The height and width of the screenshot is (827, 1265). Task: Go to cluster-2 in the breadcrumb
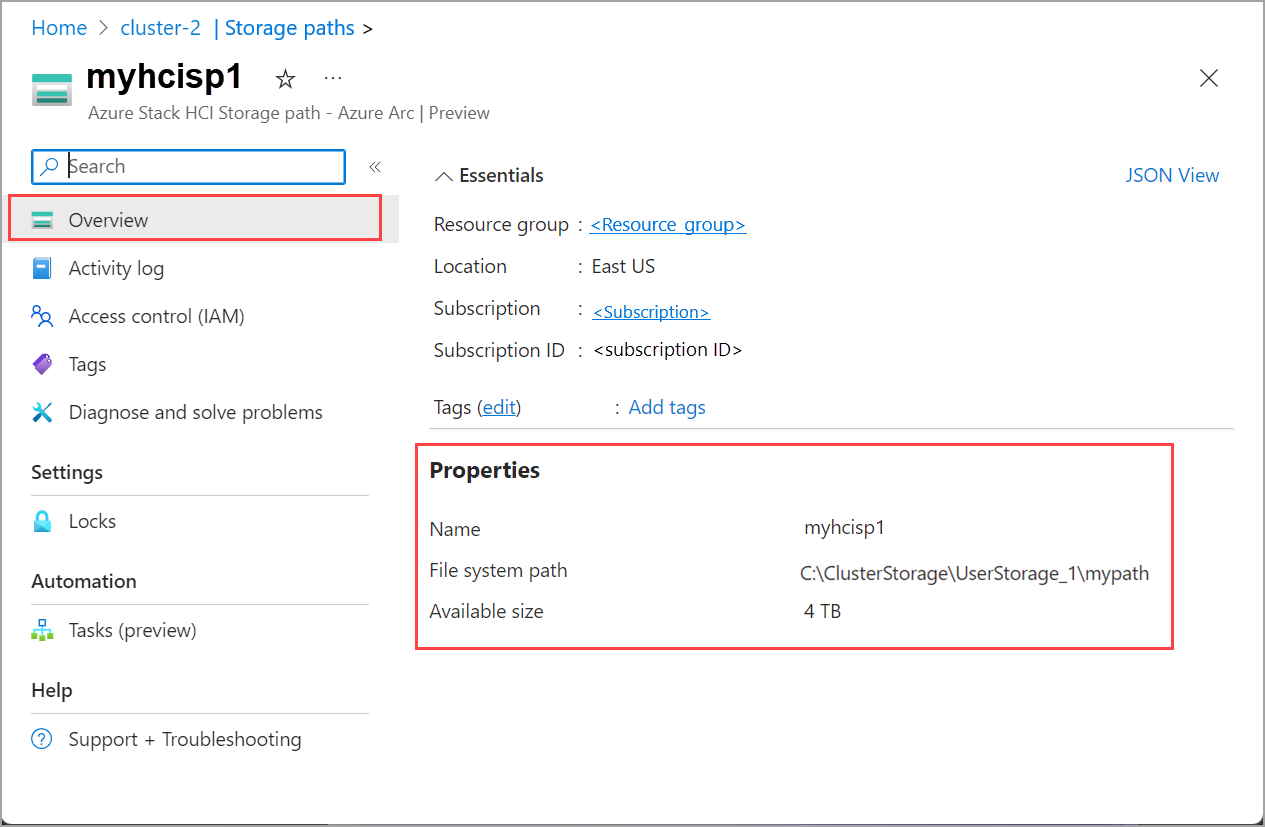click(x=160, y=28)
